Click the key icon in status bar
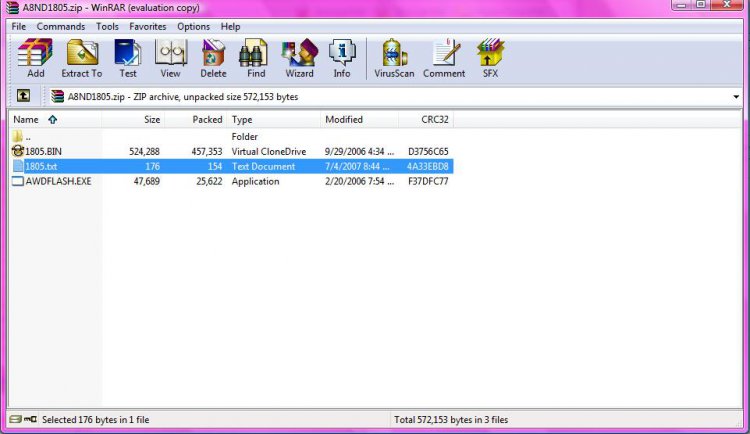 [30, 419]
